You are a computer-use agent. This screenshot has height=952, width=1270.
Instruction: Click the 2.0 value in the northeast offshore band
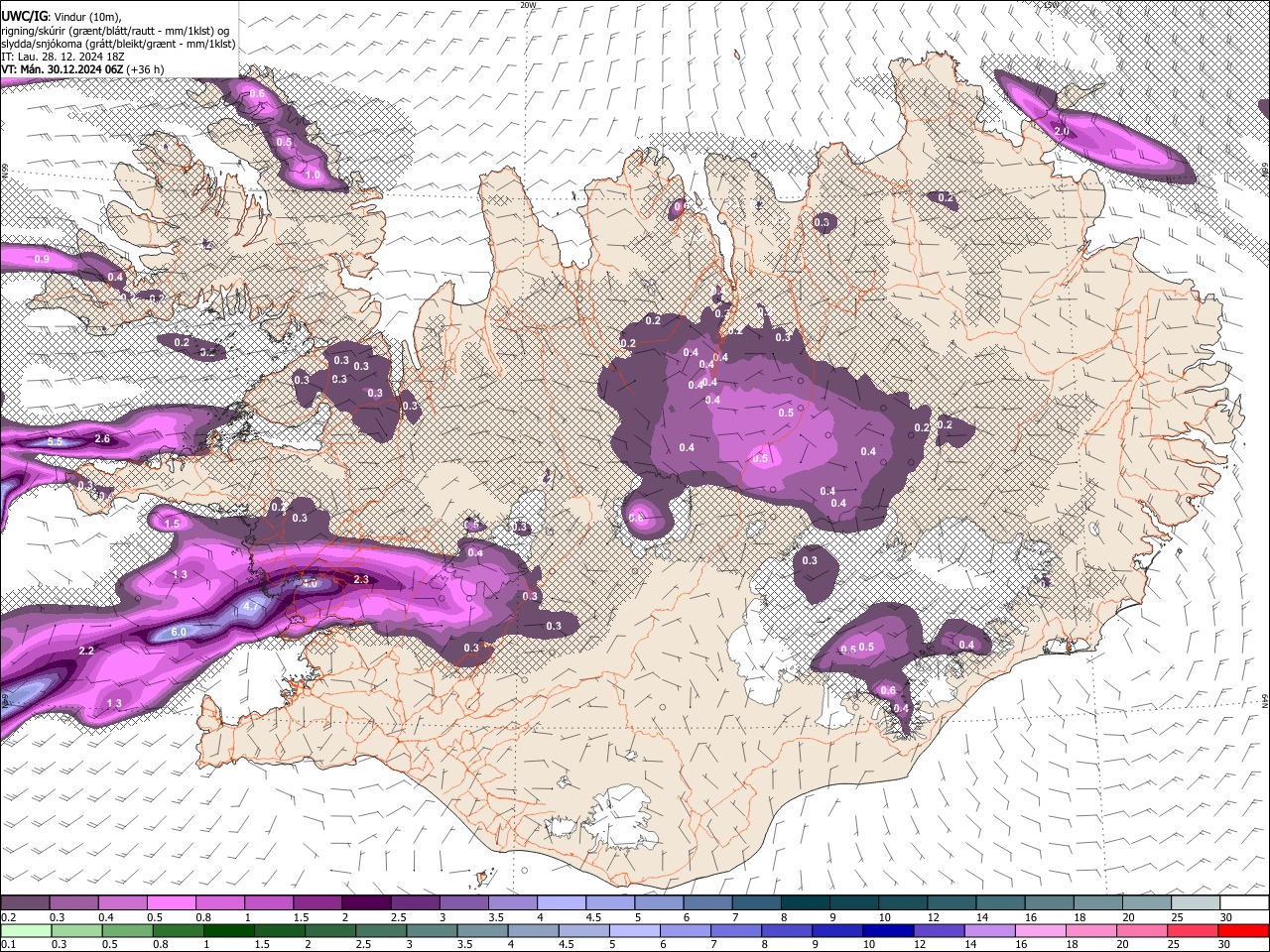click(1061, 132)
